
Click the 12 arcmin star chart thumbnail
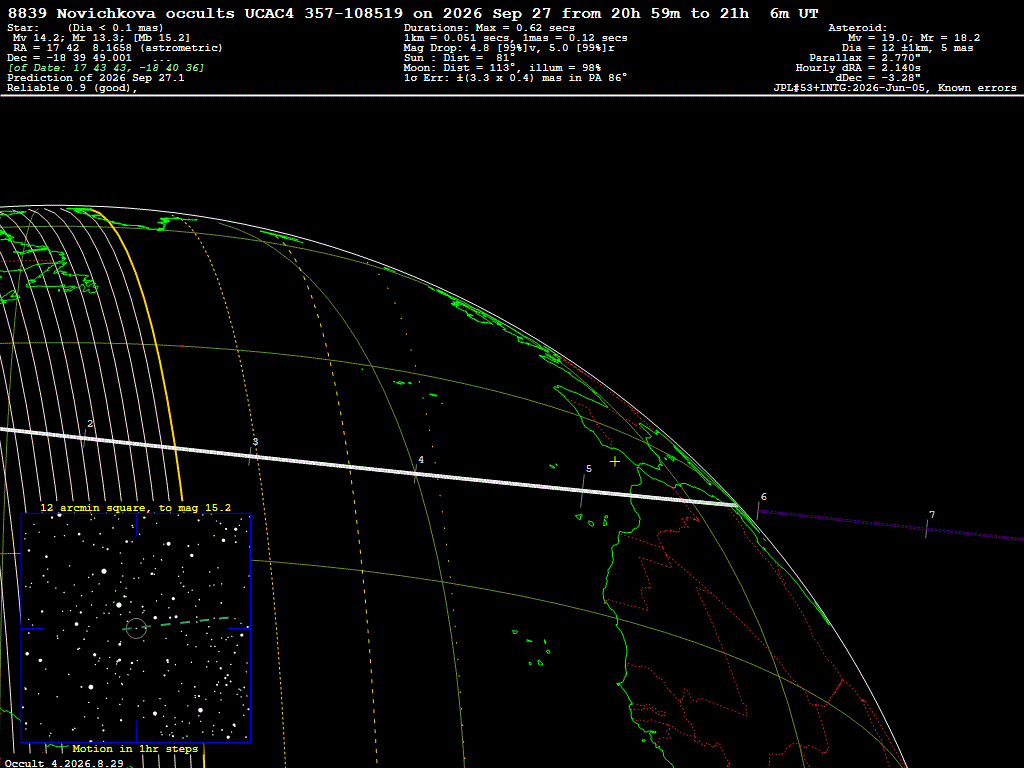pos(136,628)
